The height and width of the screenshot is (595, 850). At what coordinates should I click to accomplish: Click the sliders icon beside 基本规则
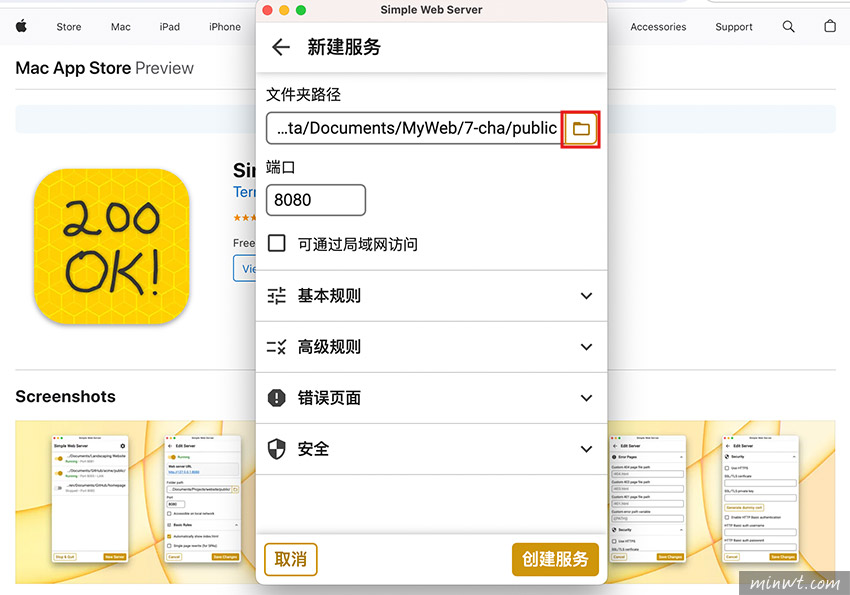(x=276, y=296)
